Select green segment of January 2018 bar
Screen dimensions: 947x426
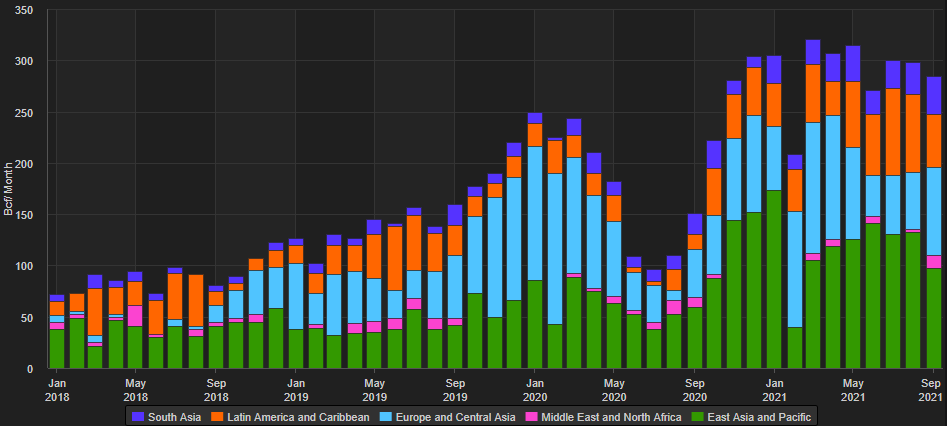[57, 348]
